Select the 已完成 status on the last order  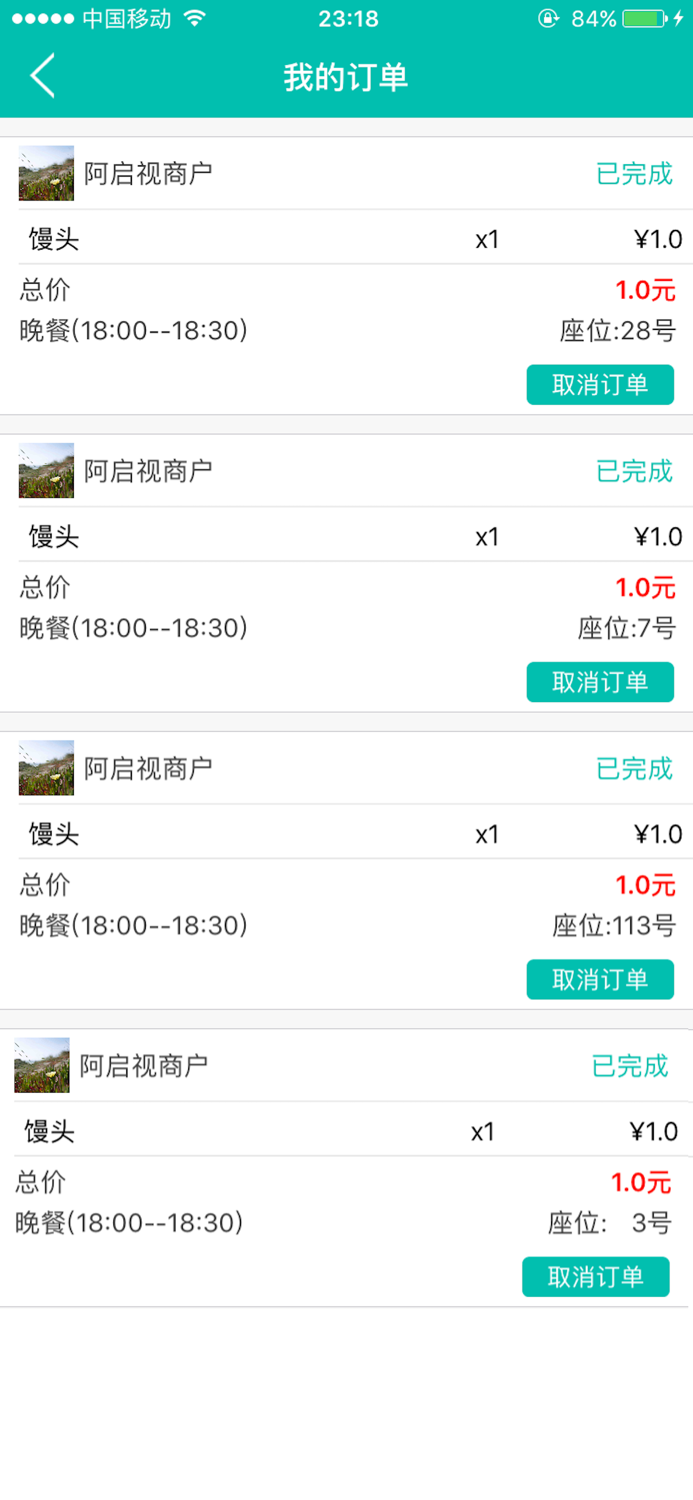[x=630, y=1066]
